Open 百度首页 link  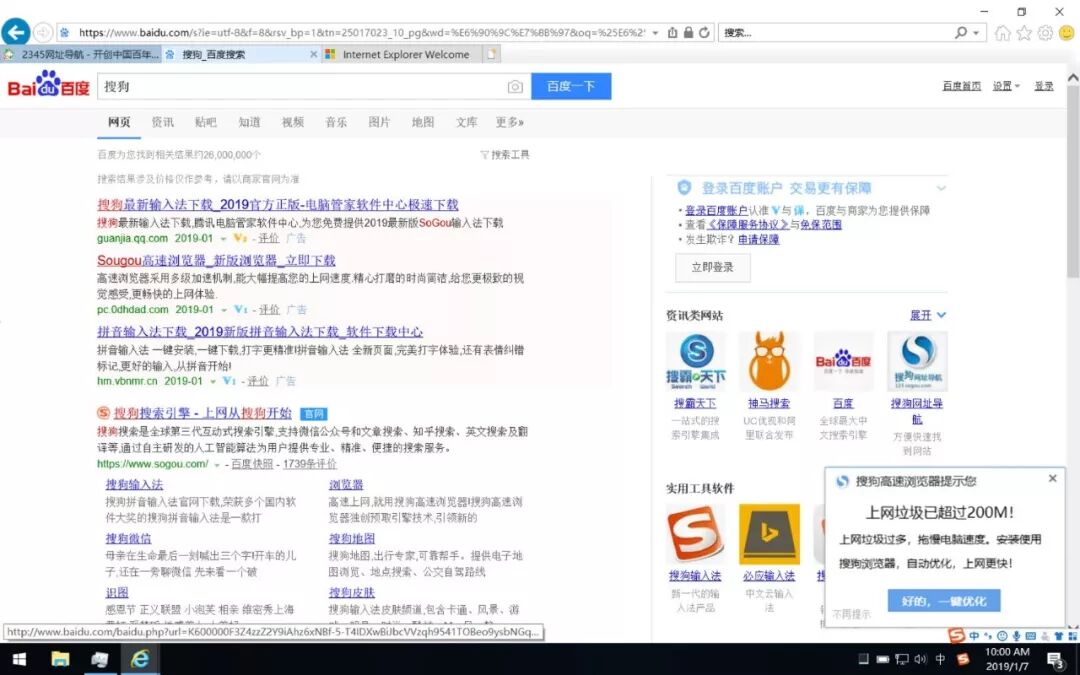pyautogui.click(x=962, y=86)
